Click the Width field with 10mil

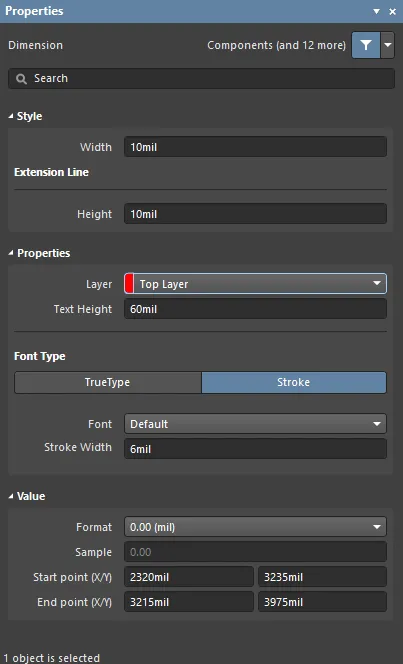(x=255, y=147)
